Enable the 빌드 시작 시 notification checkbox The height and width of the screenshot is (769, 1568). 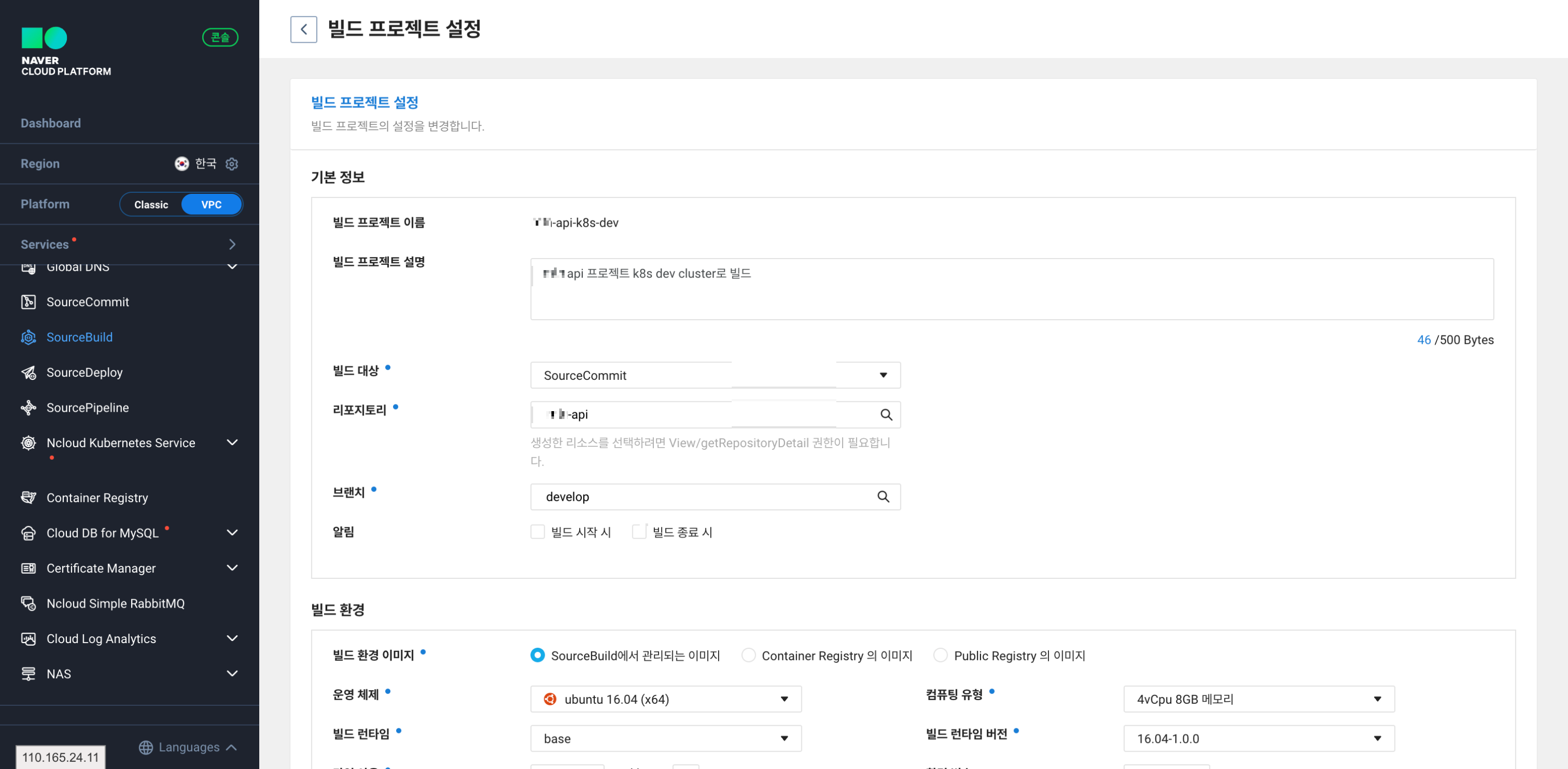click(x=537, y=532)
